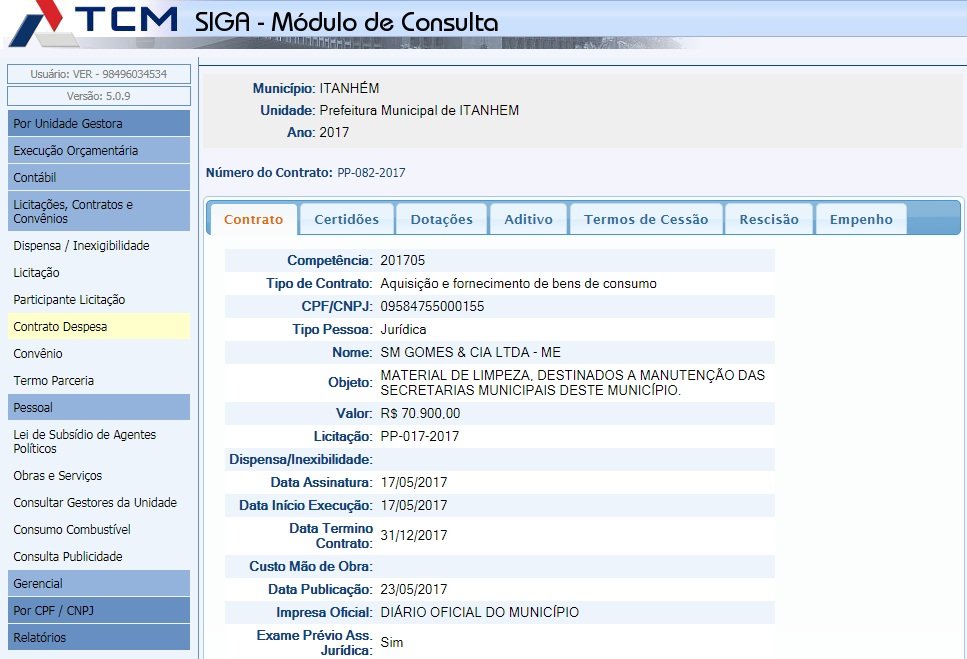Open Obras e Serviços in the sidebar

[x=57, y=476]
